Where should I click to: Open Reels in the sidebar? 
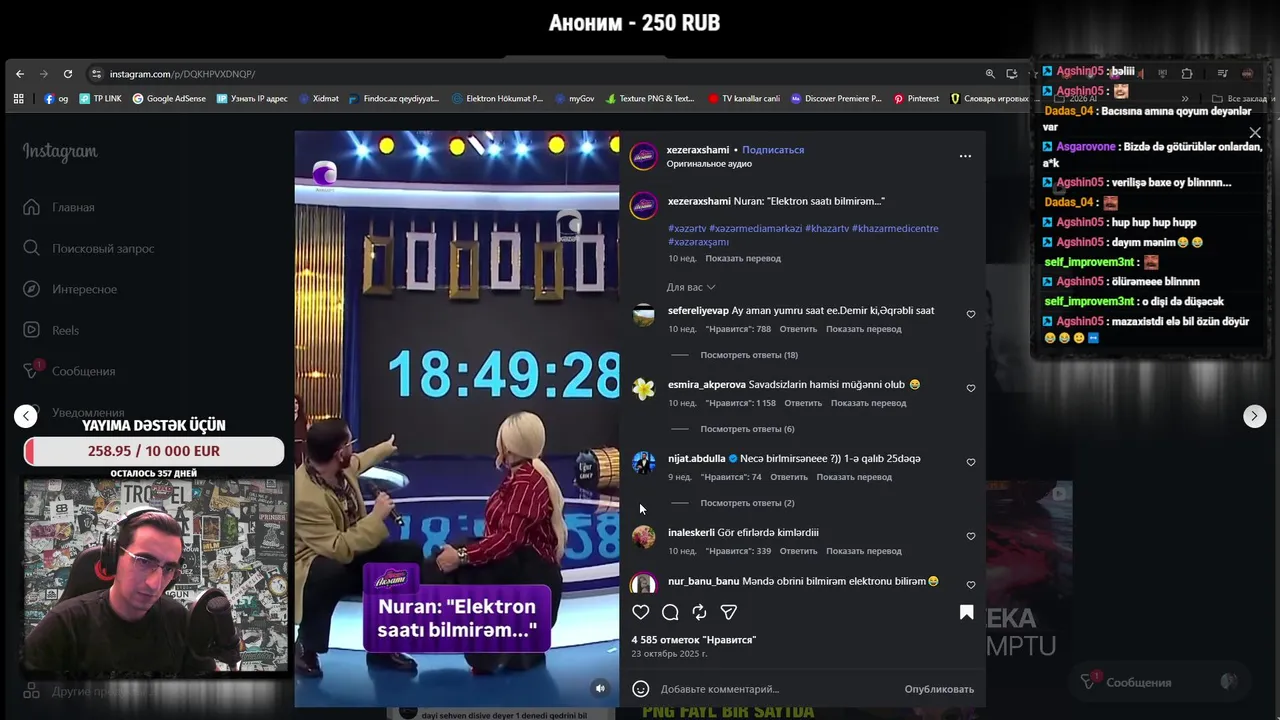tap(51, 330)
